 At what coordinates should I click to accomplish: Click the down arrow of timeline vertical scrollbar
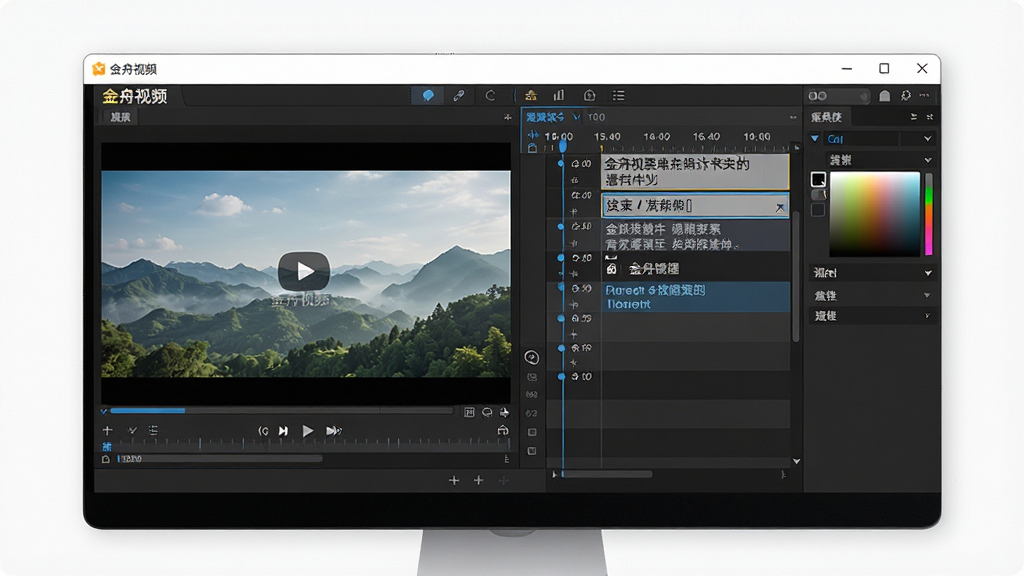[x=797, y=461]
